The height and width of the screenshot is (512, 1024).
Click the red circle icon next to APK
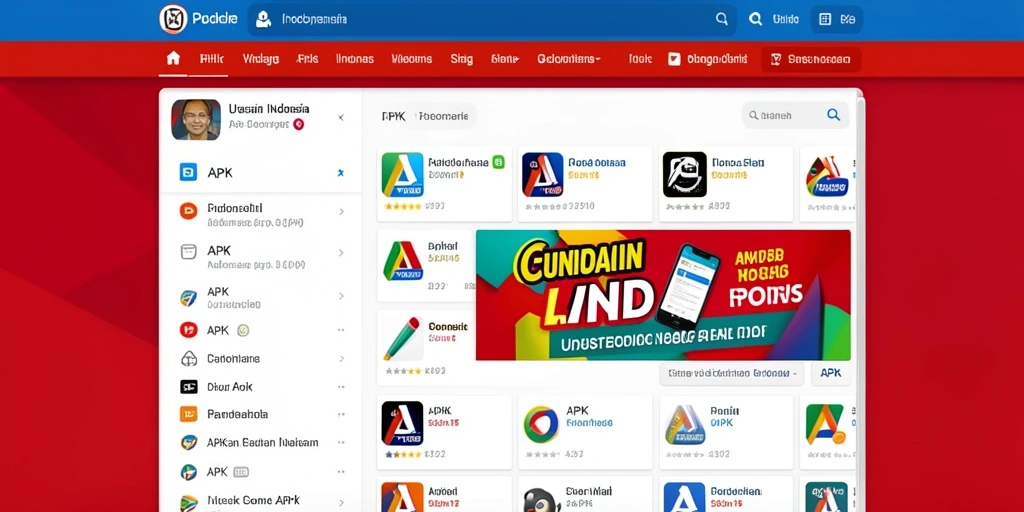tap(188, 330)
